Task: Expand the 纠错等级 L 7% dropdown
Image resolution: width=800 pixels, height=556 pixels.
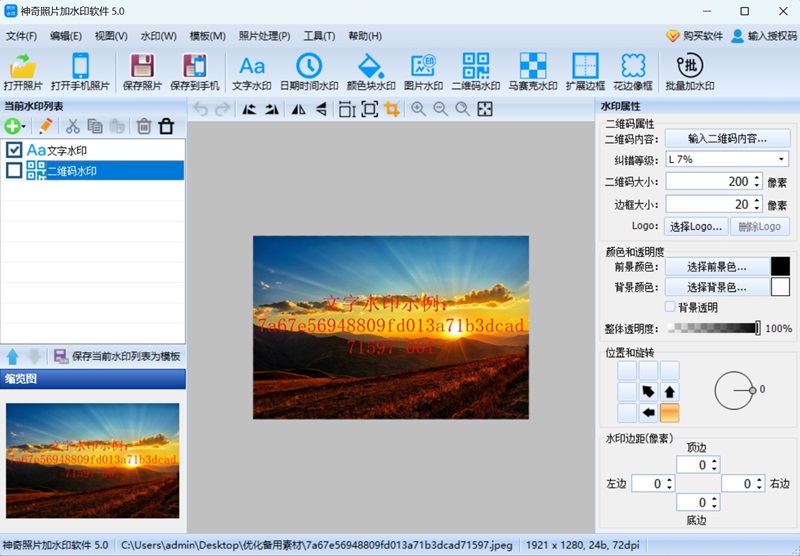Action: (x=781, y=159)
